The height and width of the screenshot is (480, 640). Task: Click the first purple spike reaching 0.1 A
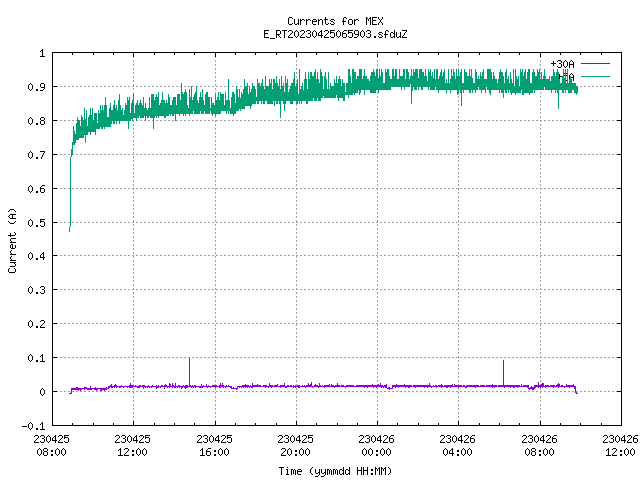point(189,371)
